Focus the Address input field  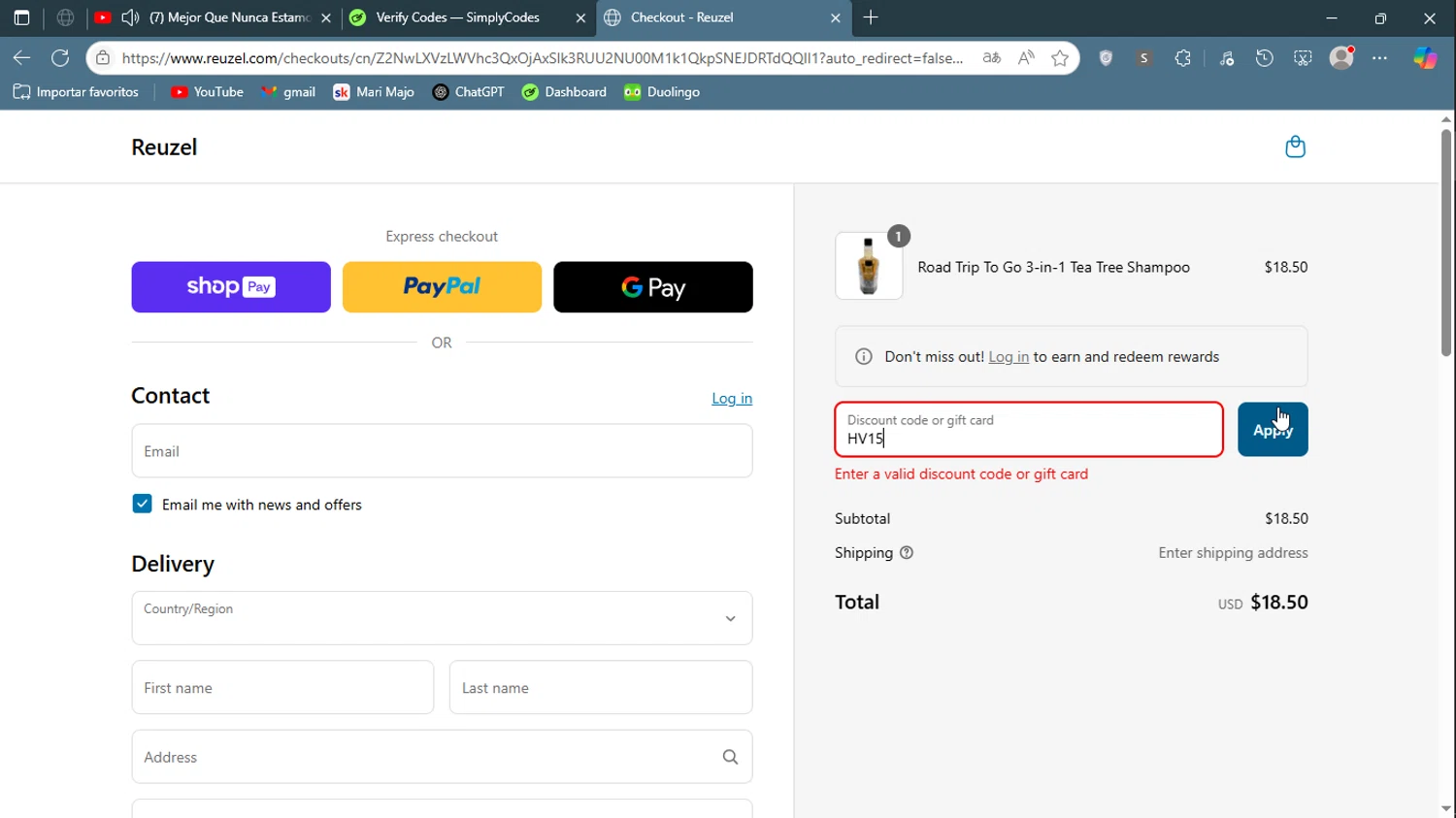click(x=442, y=757)
